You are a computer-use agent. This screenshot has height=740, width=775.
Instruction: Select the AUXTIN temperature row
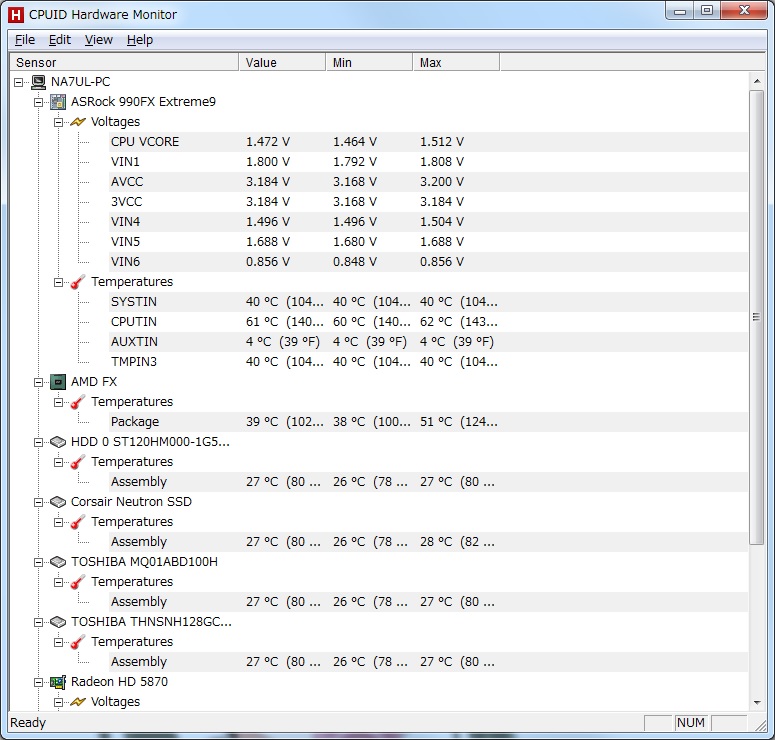(x=428, y=342)
